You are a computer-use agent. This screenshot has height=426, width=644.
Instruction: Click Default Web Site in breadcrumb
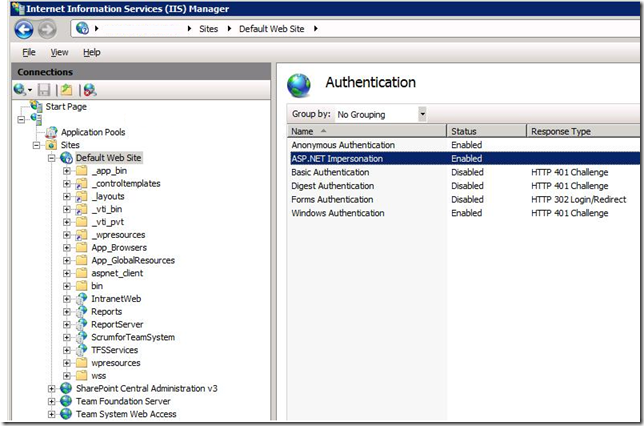click(271, 29)
